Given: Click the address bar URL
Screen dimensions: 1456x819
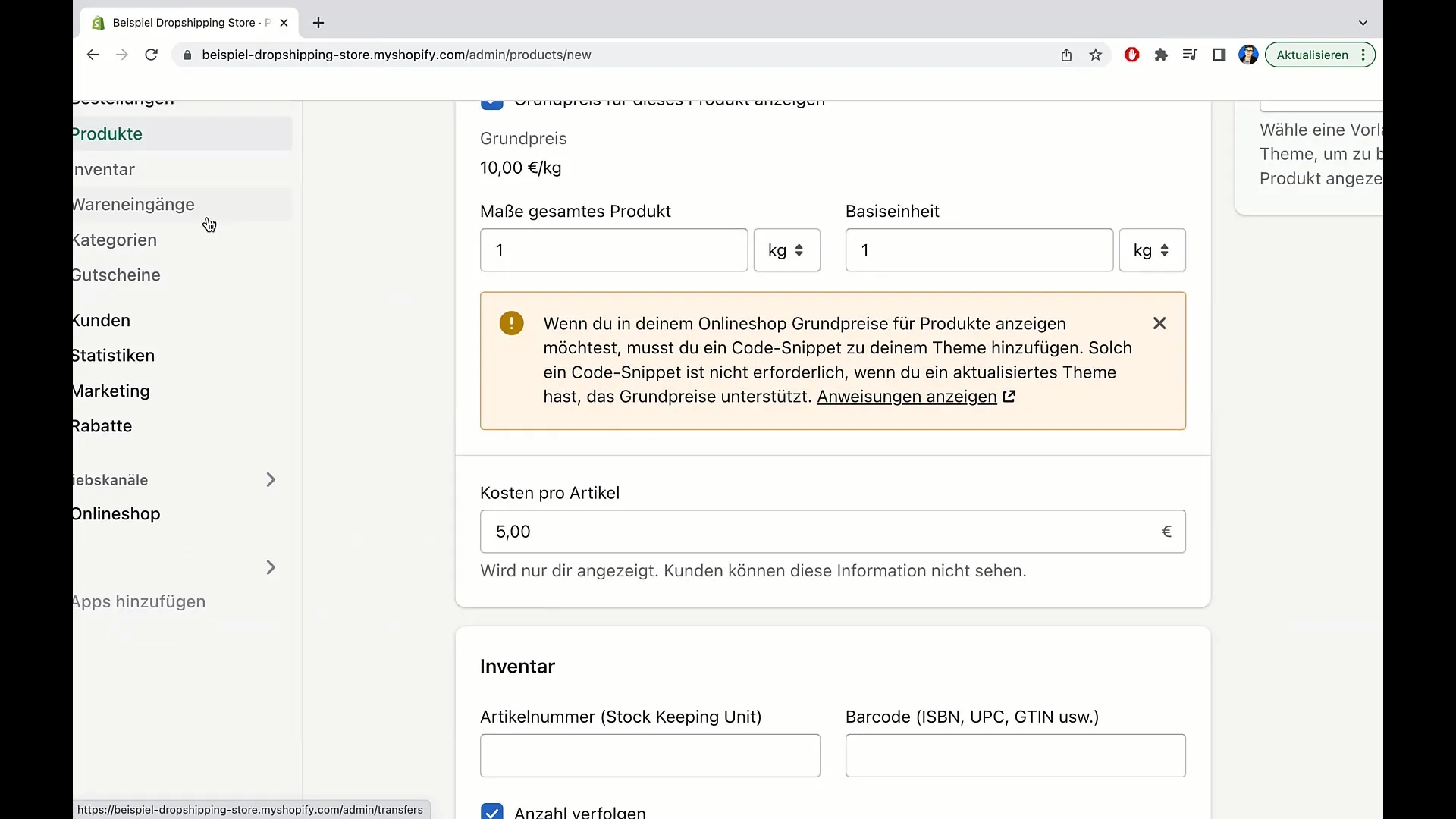Looking at the screenshot, I should (x=397, y=55).
